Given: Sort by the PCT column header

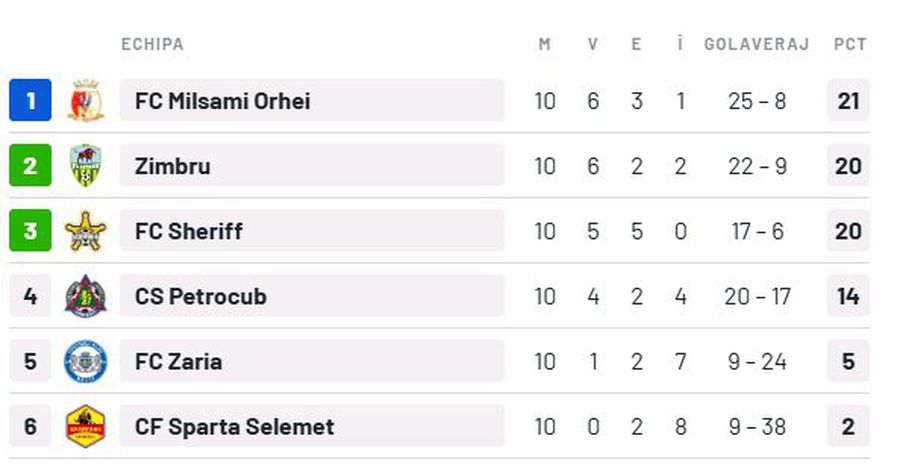Looking at the screenshot, I should click(849, 45).
